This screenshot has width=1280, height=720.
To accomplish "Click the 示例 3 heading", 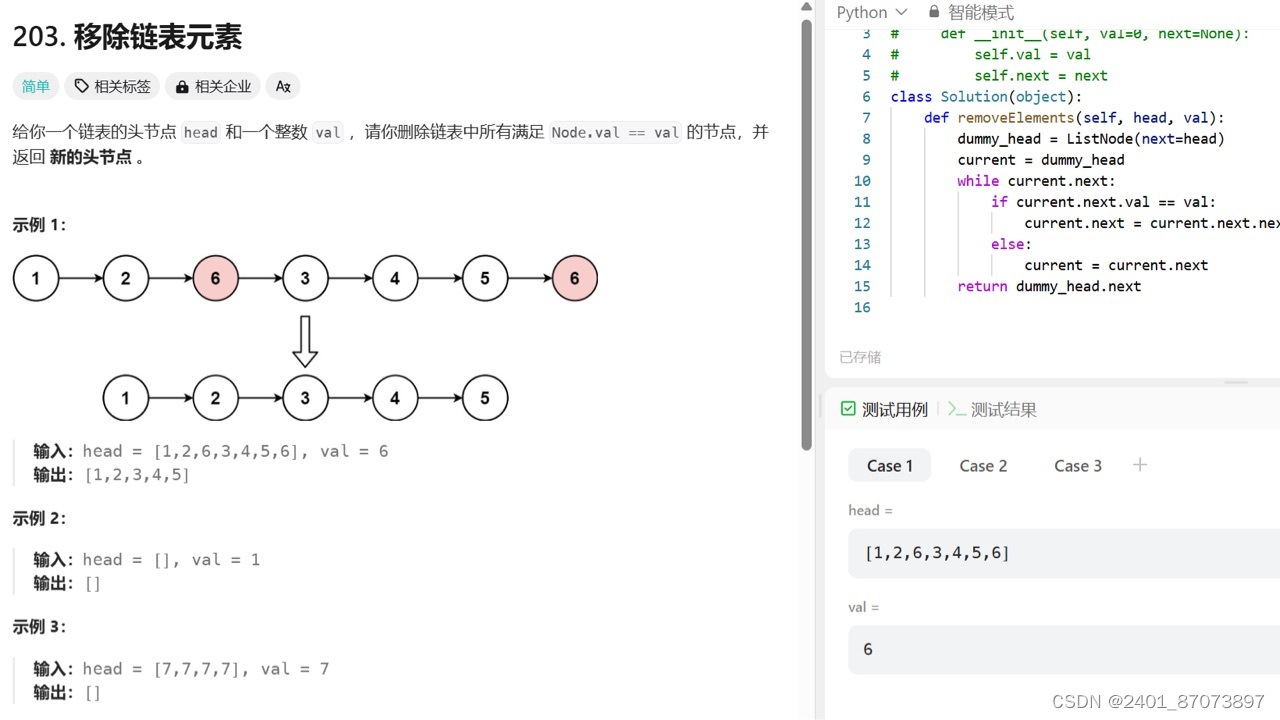I will click(40, 627).
